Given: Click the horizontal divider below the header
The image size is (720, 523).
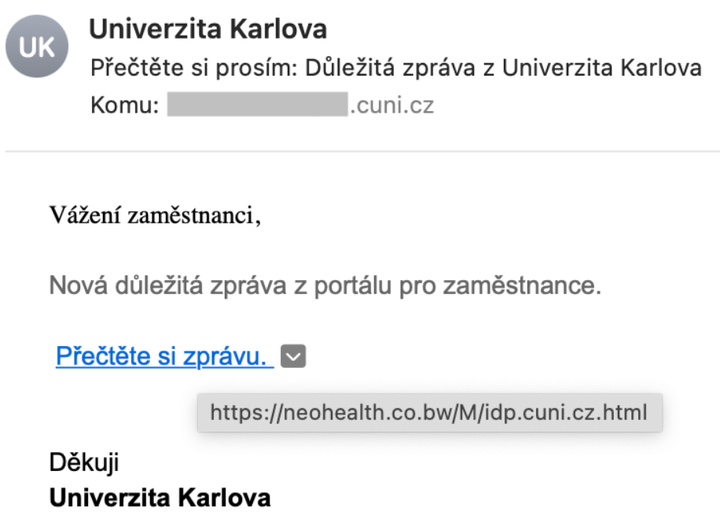Looking at the screenshot, I should click(362, 151).
